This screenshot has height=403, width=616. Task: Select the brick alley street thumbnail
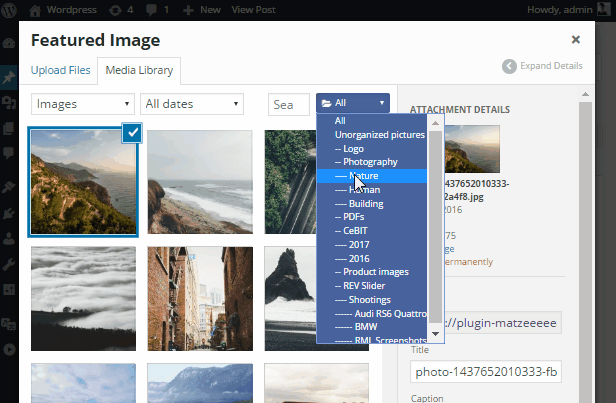tap(200, 299)
